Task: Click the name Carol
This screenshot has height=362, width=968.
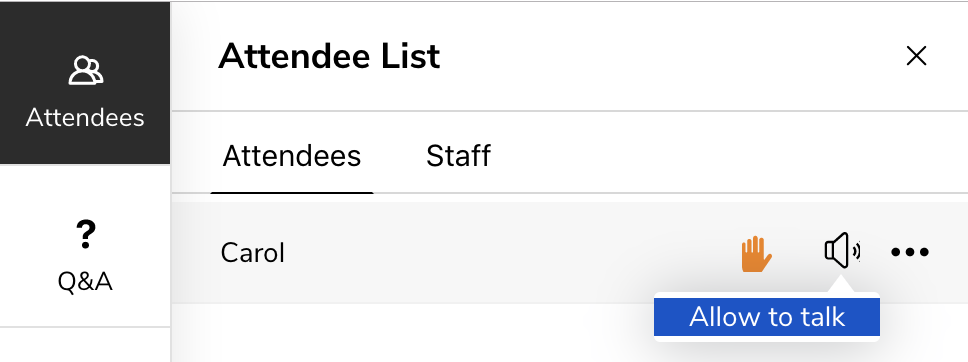Action: [252, 253]
